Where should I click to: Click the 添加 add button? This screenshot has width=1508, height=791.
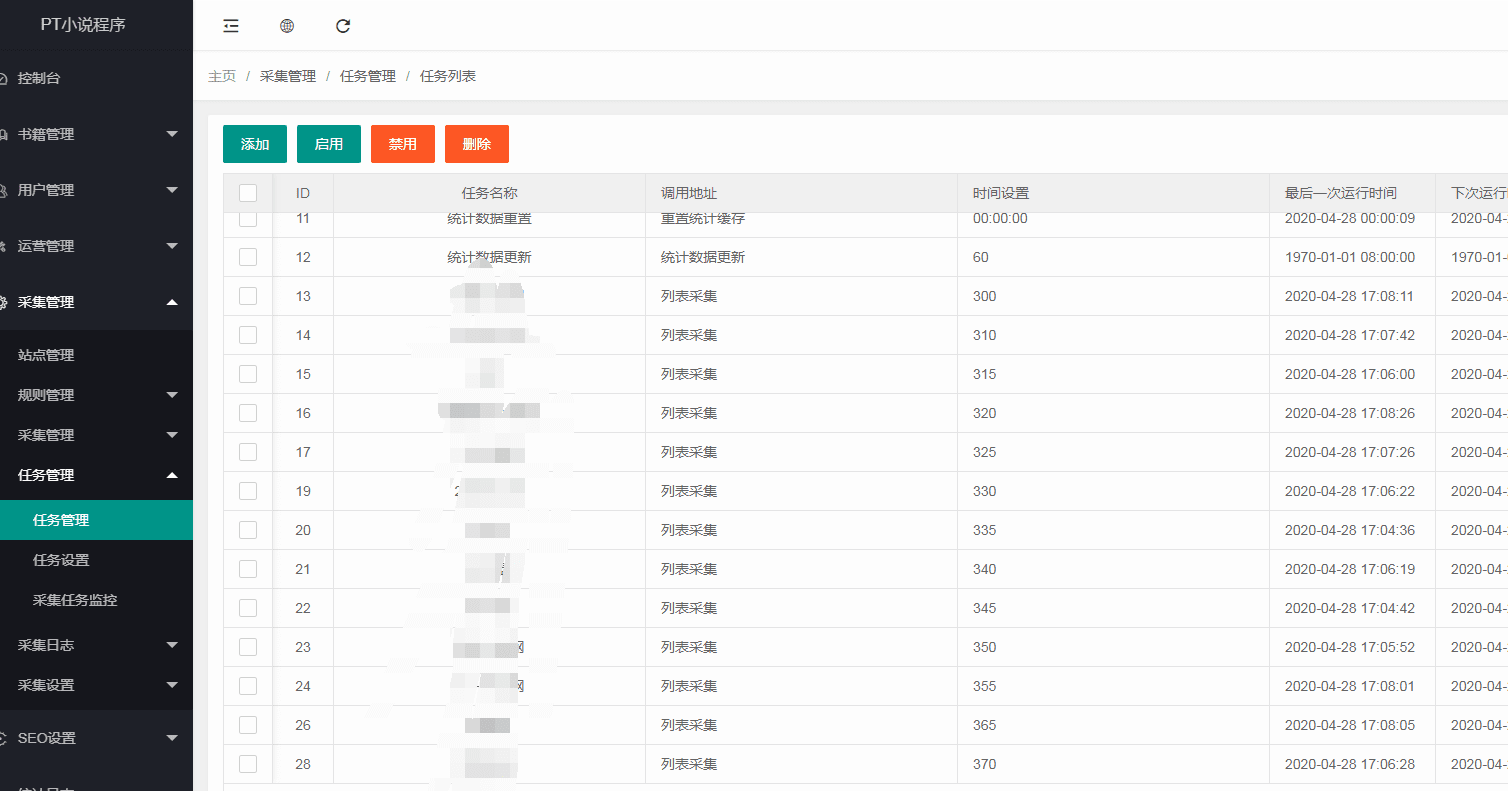[x=254, y=144]
